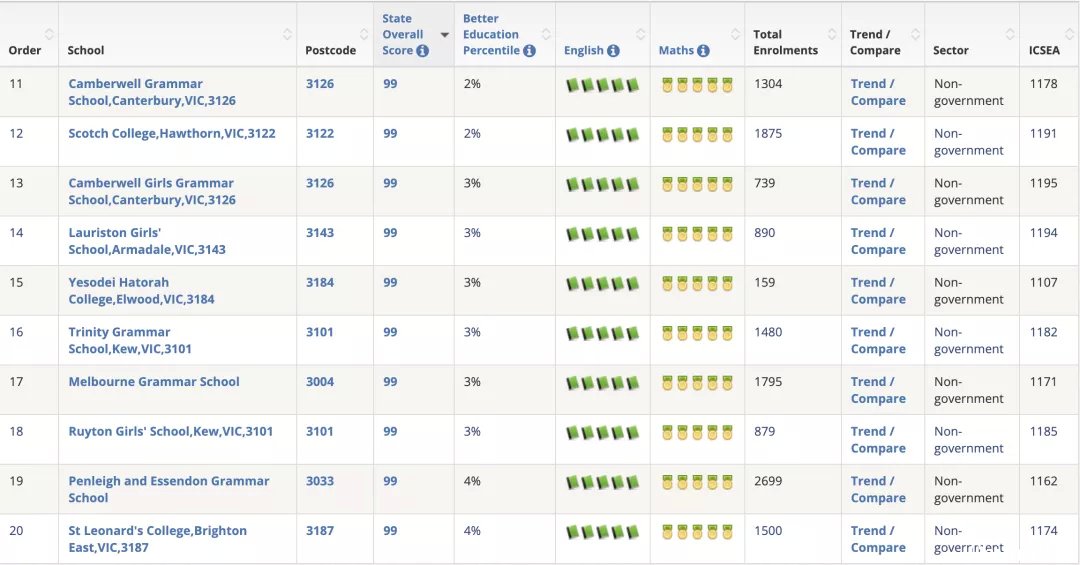The image size is (1080, 565).
Task: Click Maths medal rating for Yesodei Hatorah
Action: (697, 284)
